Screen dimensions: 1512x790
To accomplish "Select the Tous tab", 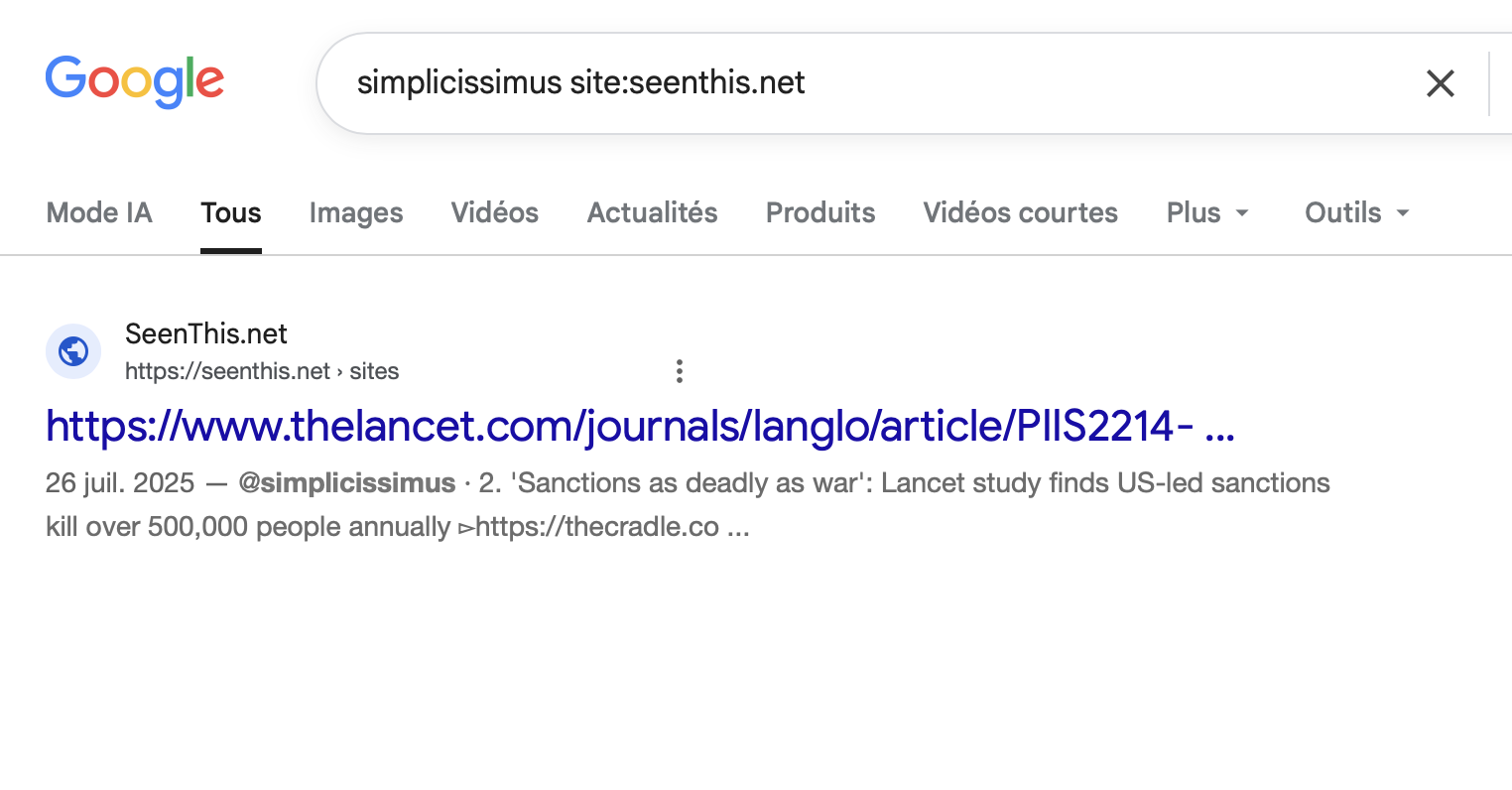I will [x=231, y=212].
